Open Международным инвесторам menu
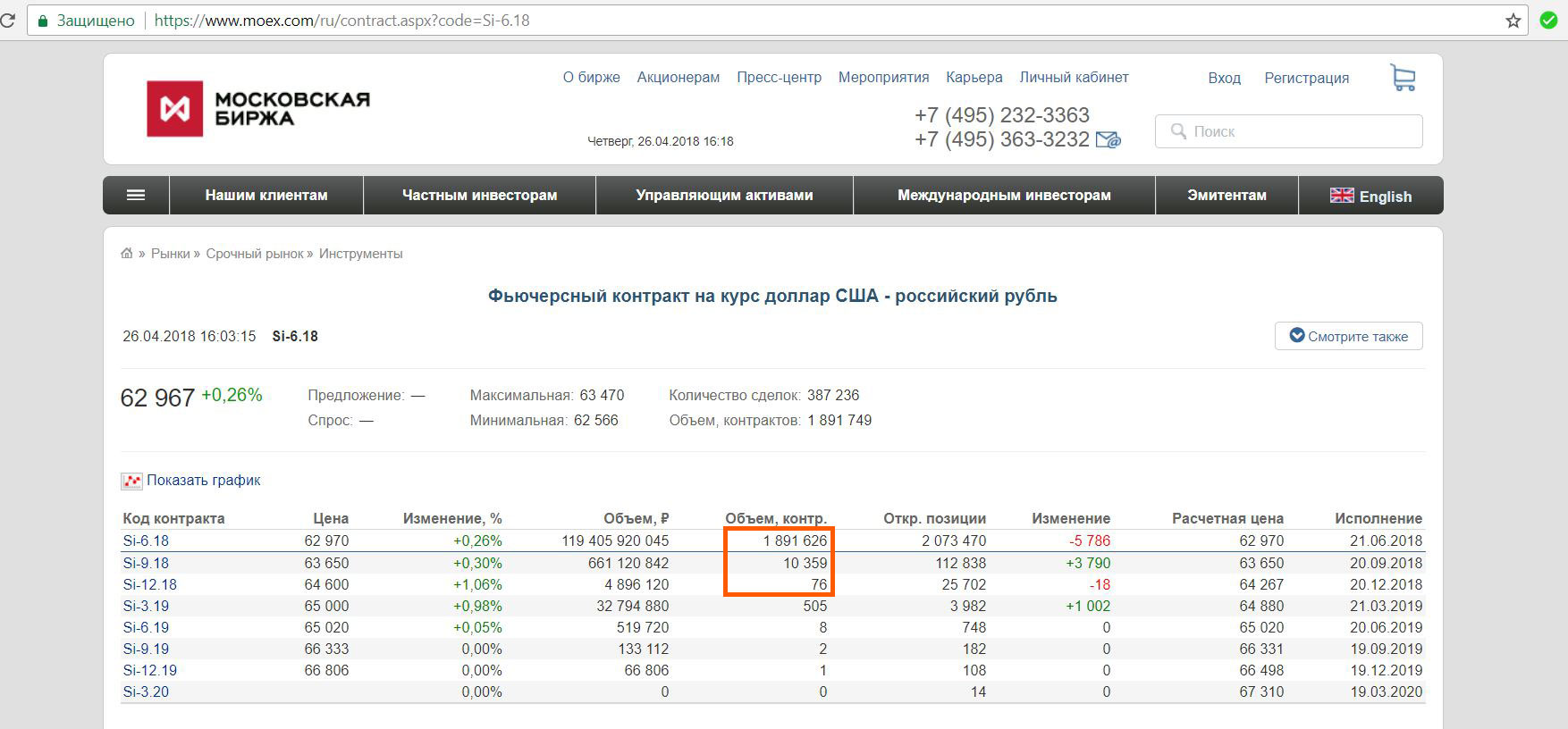 point(1004,195)
